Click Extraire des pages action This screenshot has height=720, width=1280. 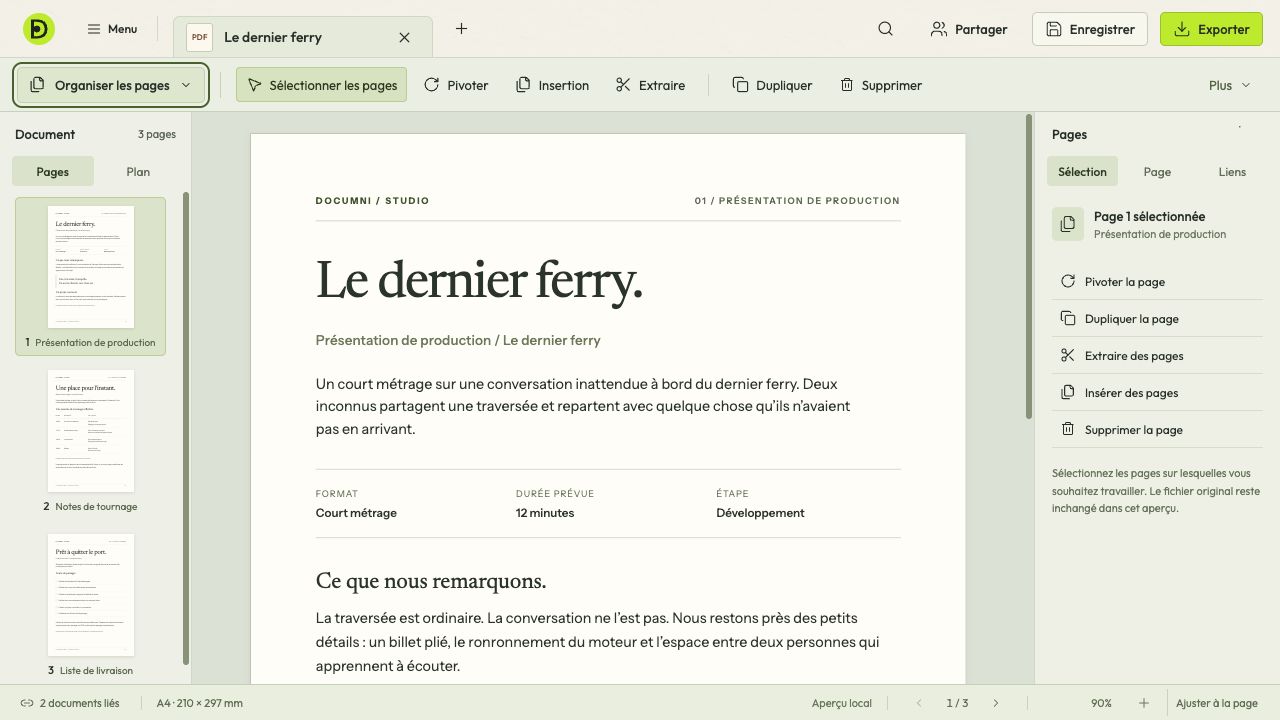pos(1157,355)
